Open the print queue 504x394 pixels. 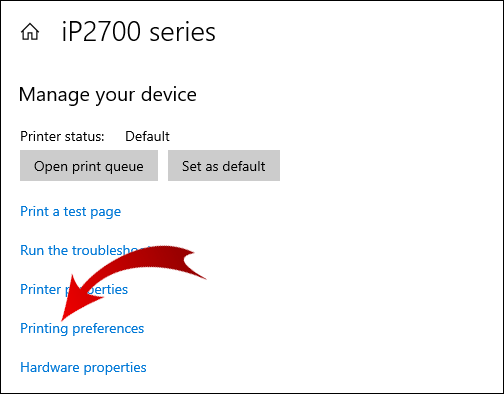pos(89,166)
